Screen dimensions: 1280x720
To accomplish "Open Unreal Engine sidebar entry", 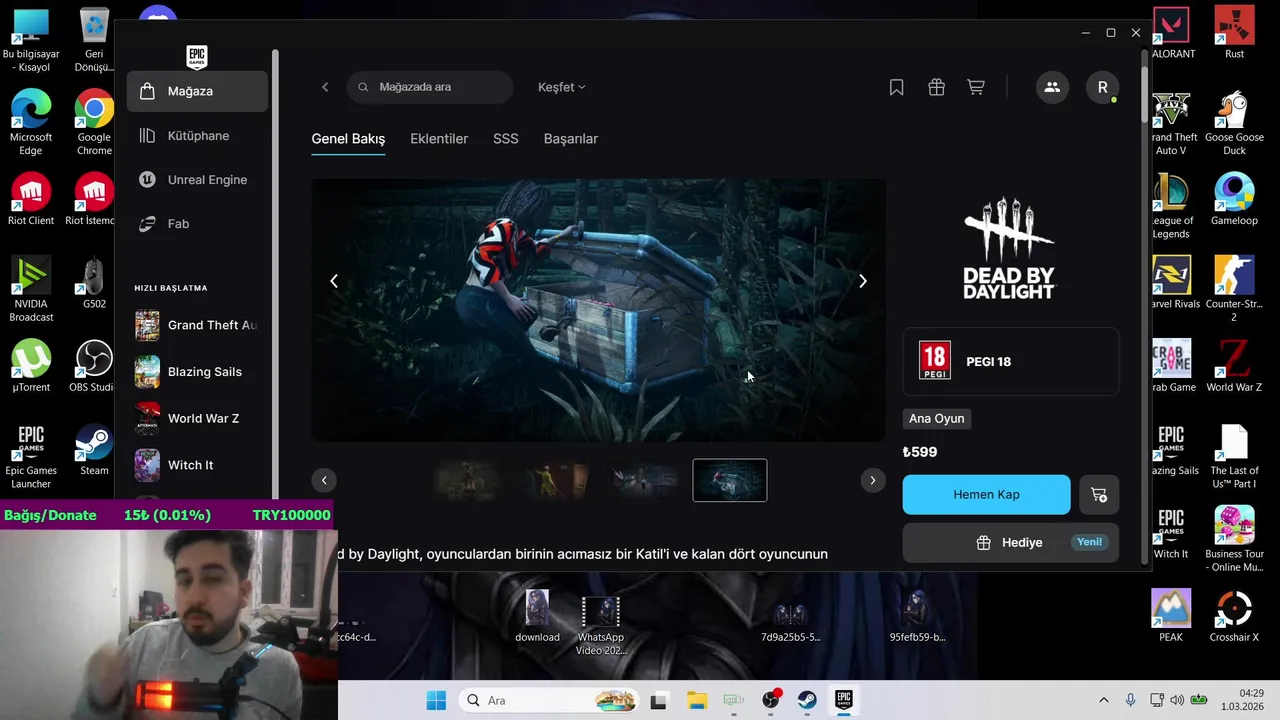I will pos(197,180).
